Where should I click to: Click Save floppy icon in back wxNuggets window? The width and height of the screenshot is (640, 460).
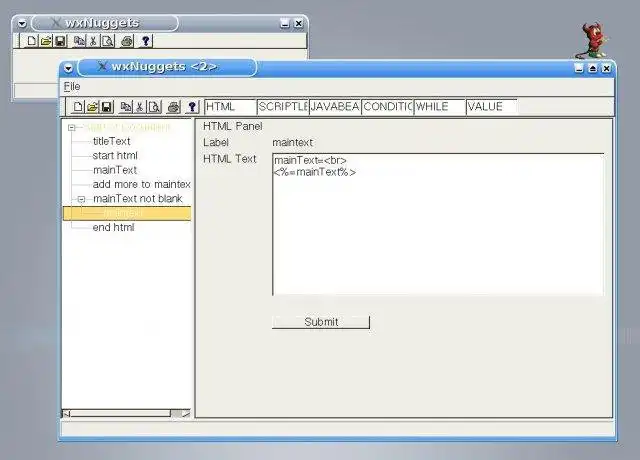pos(60,41)
